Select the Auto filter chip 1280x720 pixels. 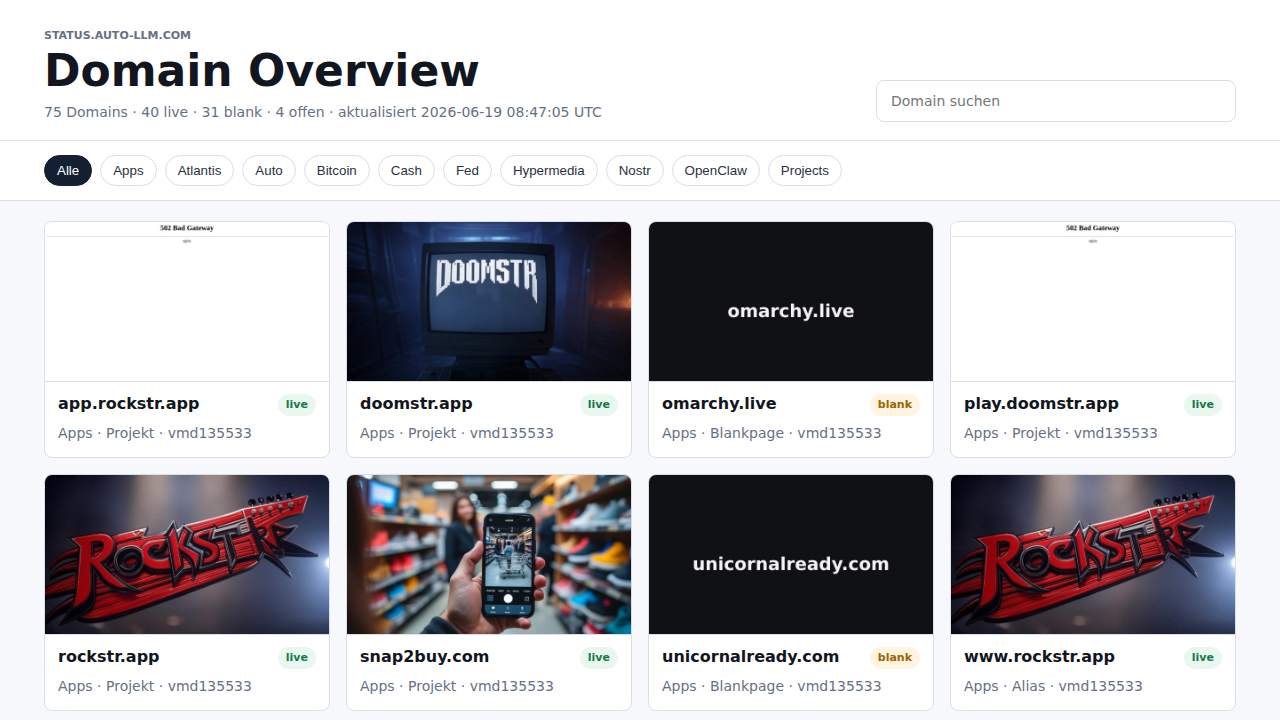pos(269,170)
